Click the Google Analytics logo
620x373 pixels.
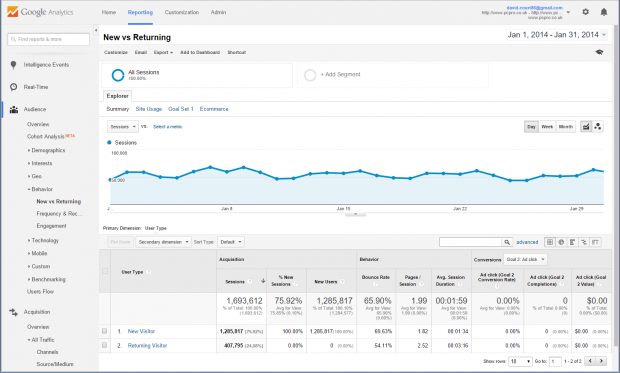tap(40, 12)
